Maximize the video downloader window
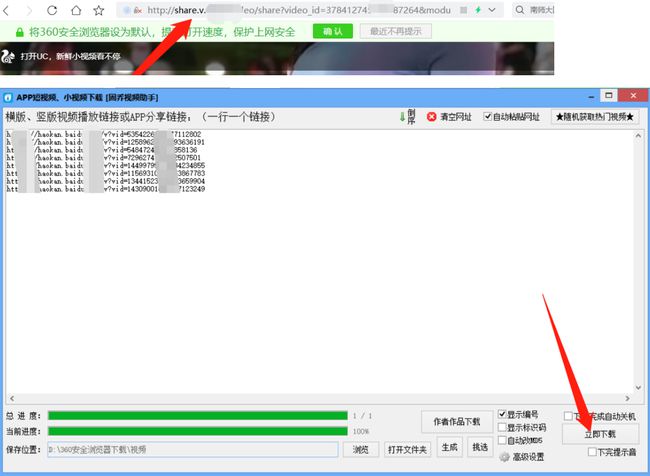Viewport: 650px width, 476px height. [609, 96]
